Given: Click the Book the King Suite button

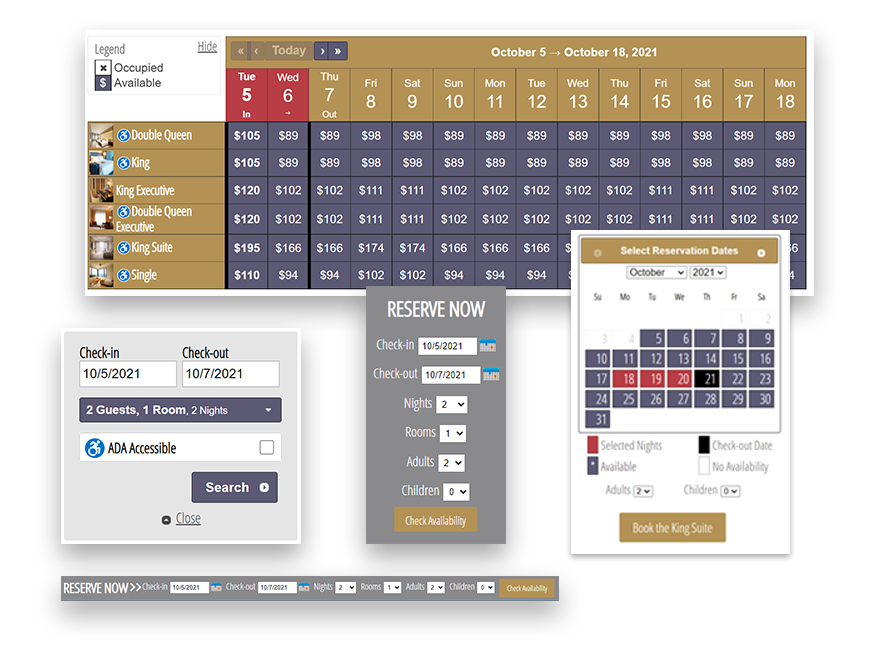Looking at the screenshot, I should pyautogui.click(x=672, y=528).
